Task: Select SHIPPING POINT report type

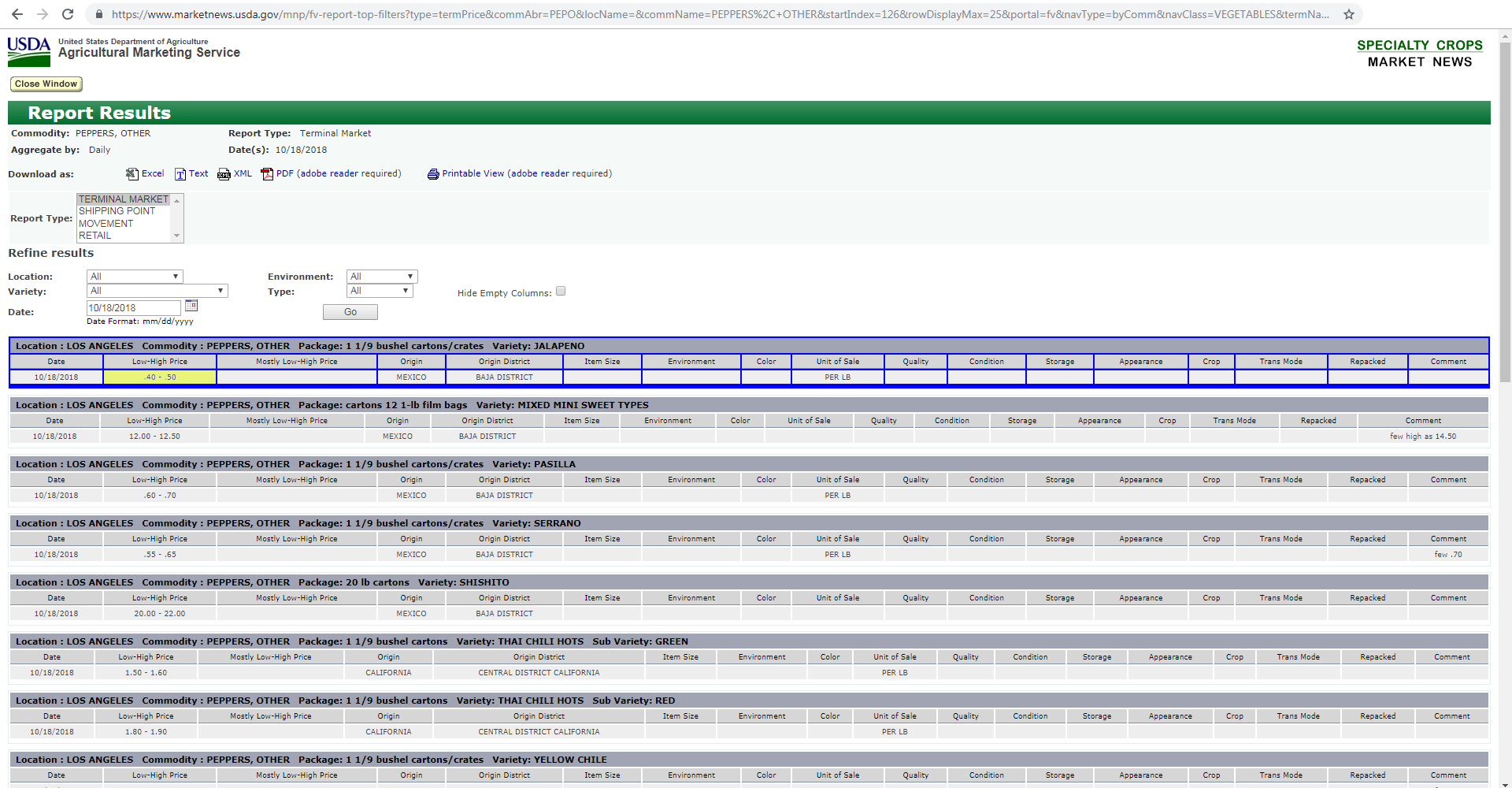Action: [x=117, y=211]
